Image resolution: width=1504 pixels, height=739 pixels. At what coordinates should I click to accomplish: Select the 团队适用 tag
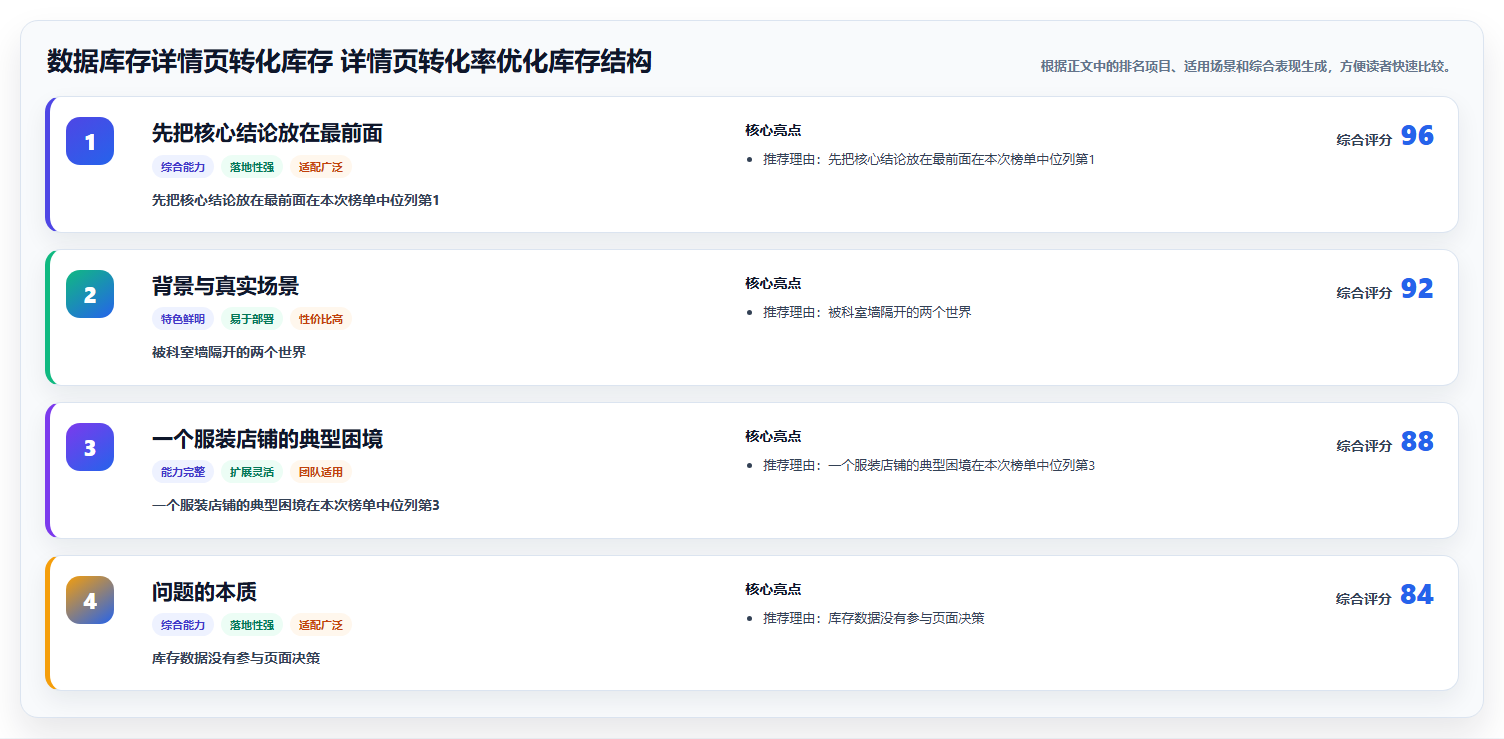(x=321, y=472)
